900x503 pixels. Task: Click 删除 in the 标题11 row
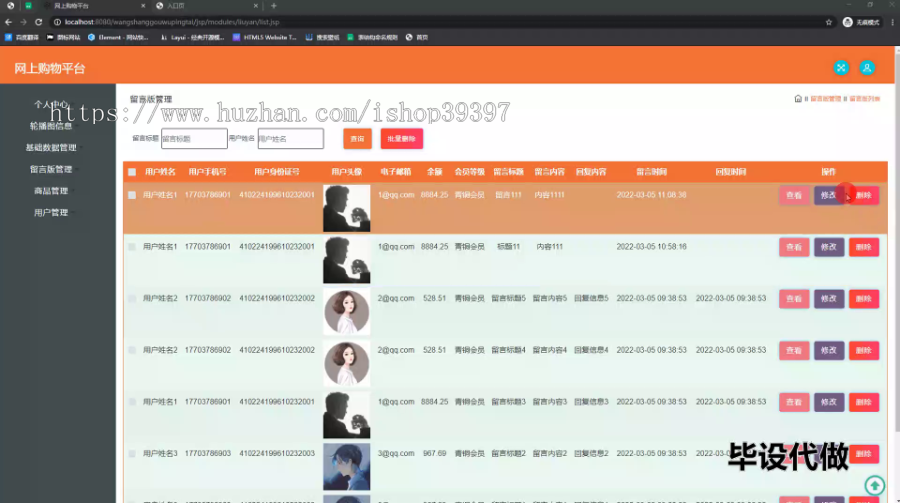tap(863, 247)
